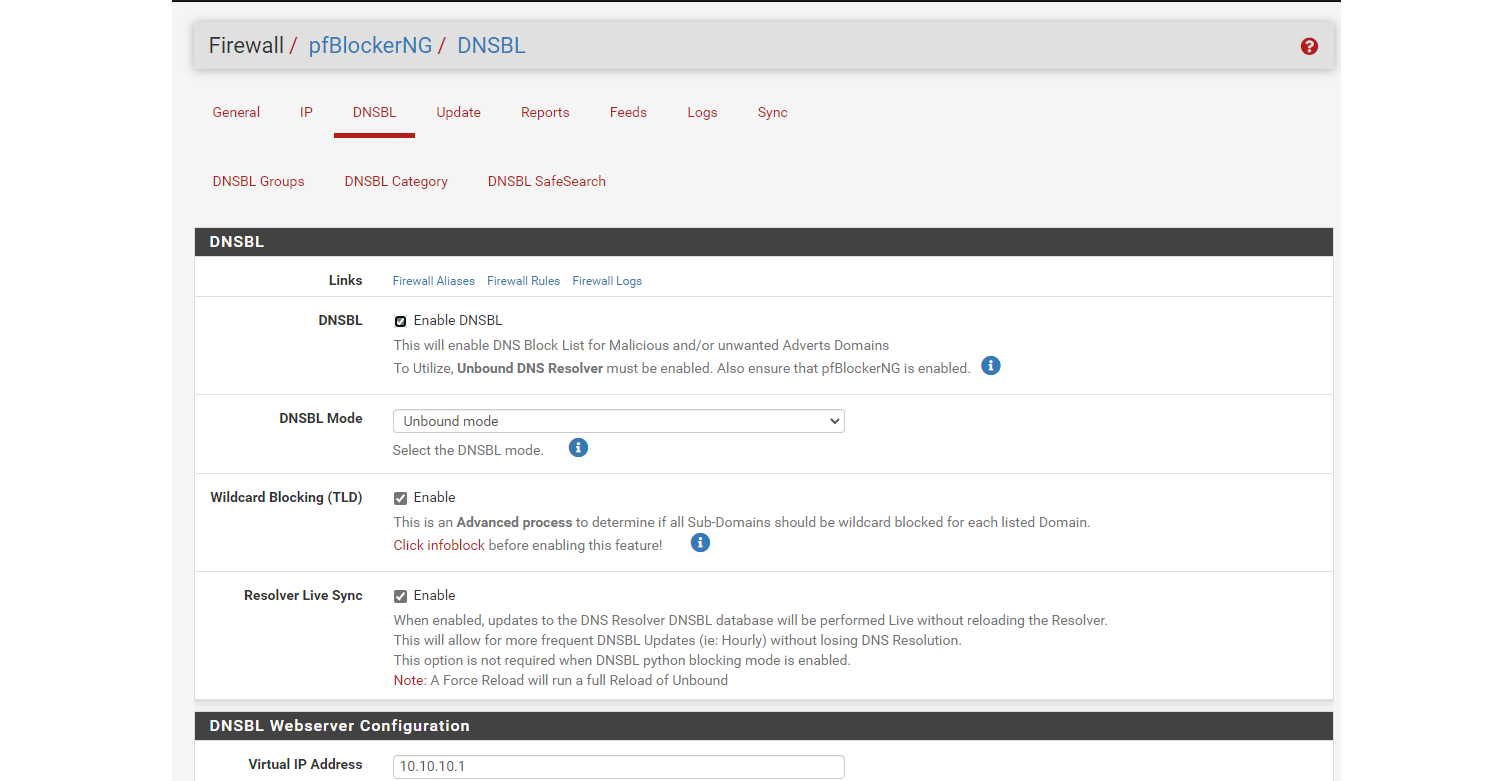Click the 'Wildcard Blocking (TLD)' label
The height and width of the screenshot is (781, 1512).
click(x=286, y=497)
